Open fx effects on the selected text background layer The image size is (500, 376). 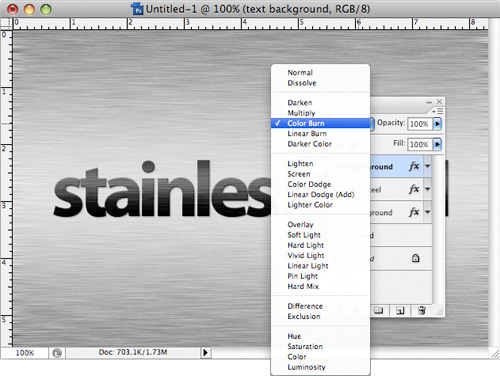pyautogui.click(x=414, y=166)
